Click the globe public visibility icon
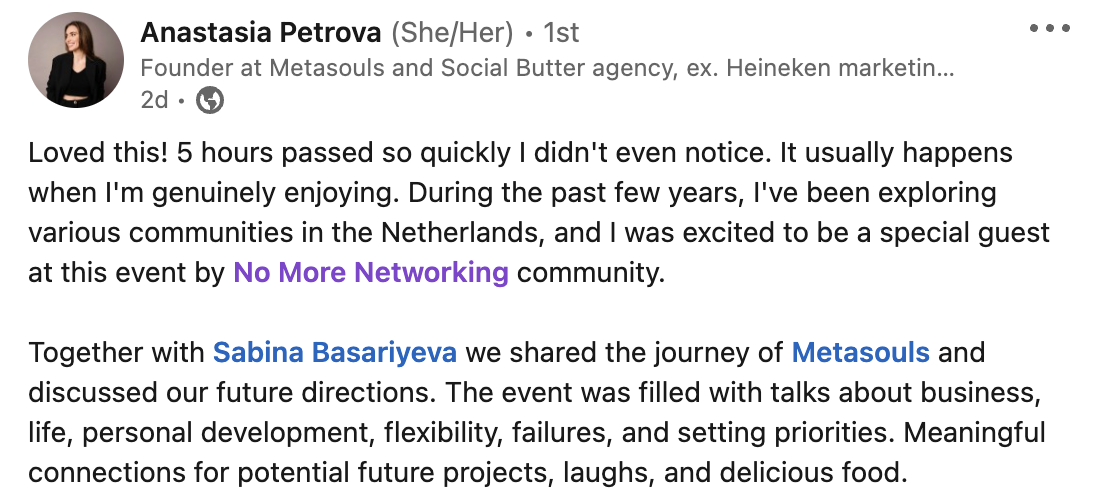 [209, 100]
